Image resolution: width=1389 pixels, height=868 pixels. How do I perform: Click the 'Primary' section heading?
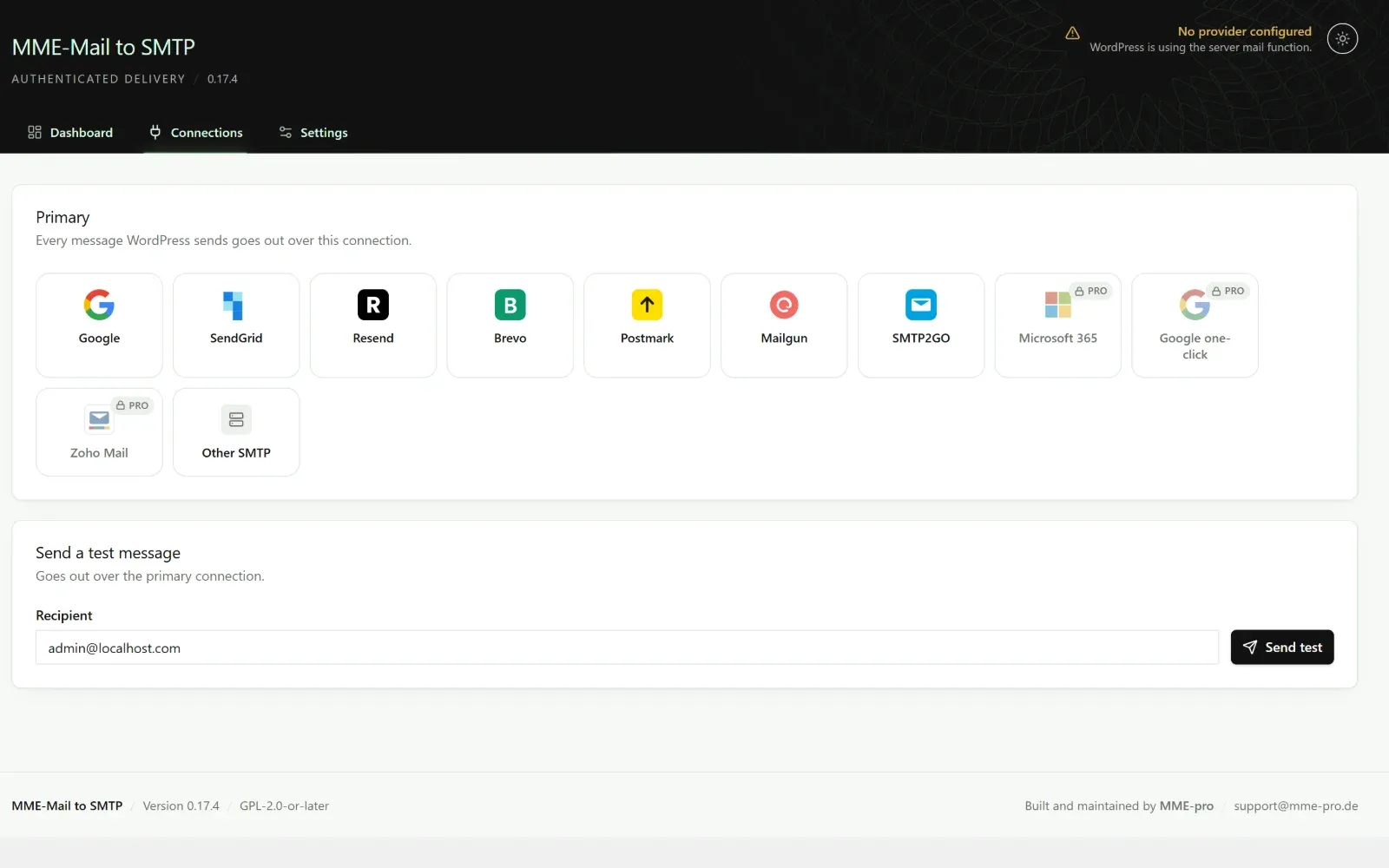(63, 217)
